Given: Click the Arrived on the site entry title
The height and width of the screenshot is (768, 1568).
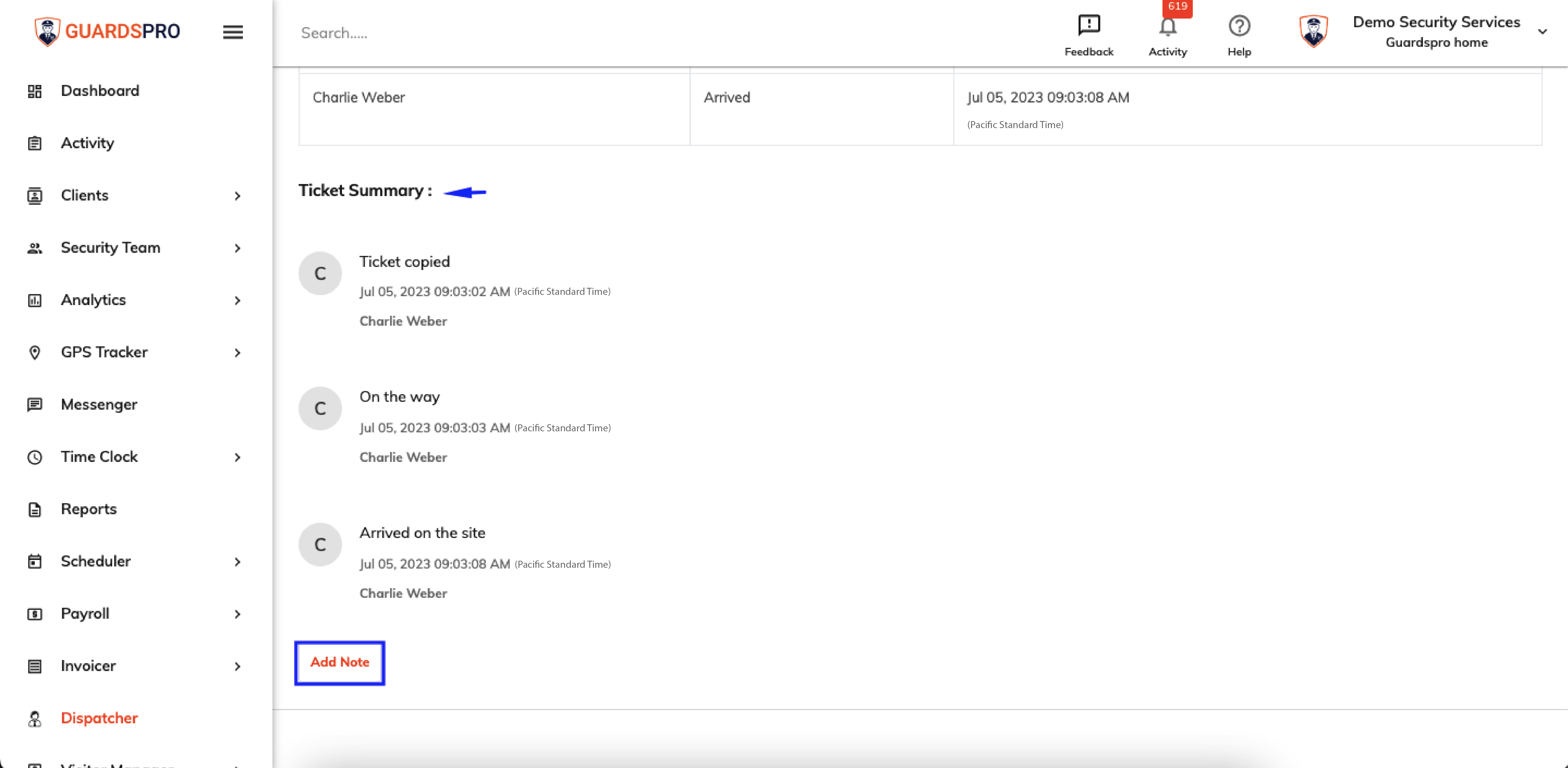Looking at the screenshot, I should point(423,533).
